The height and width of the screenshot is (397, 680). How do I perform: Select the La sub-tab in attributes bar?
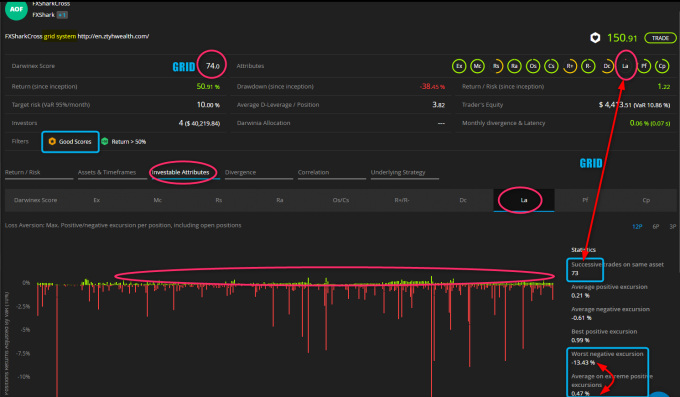[524, 200]
